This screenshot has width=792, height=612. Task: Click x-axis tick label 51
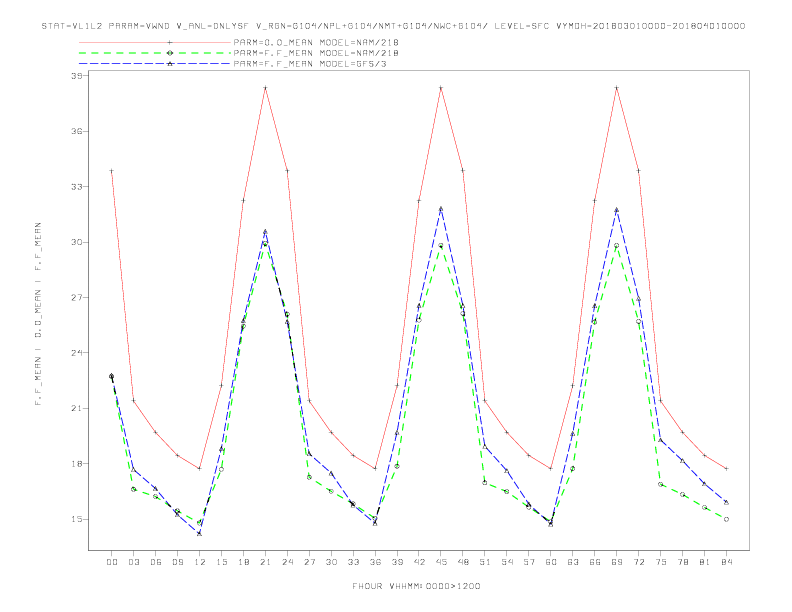pos(485,562)
